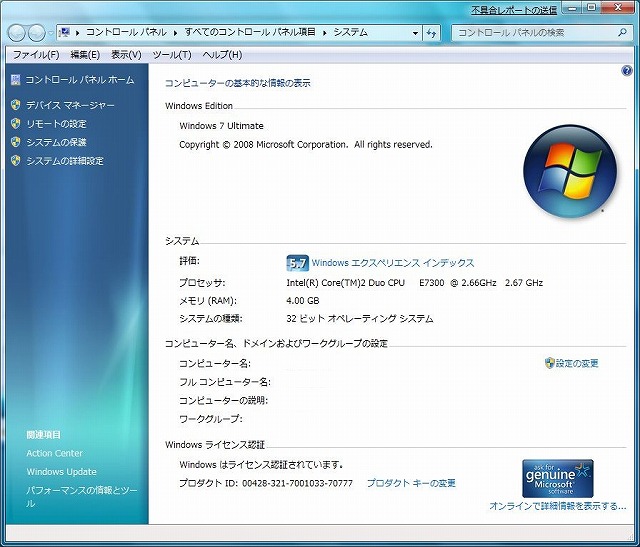The image size is (640, 547).
Task: Click the コンピューター名: label
Action: click(215, 363)
